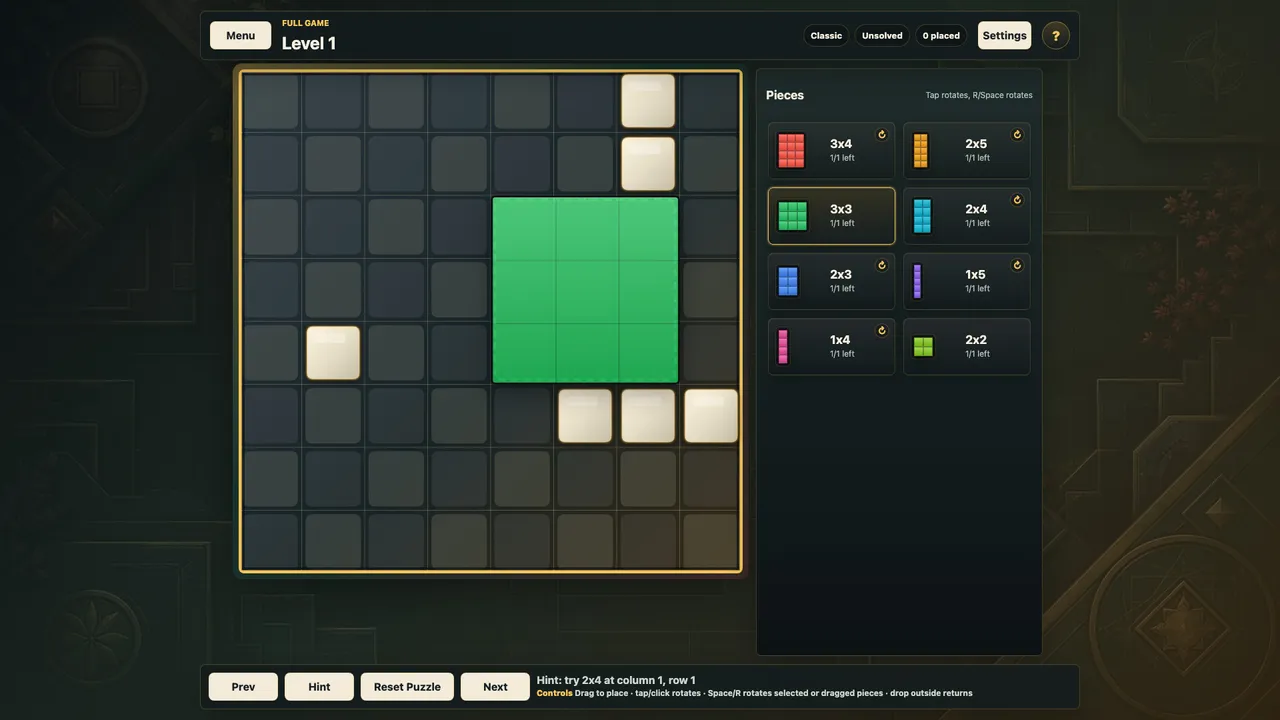Screen dimensions: 1280x720
Task: Click the 'Tap rotates, R/Space rotates' text
Action: 979,96
